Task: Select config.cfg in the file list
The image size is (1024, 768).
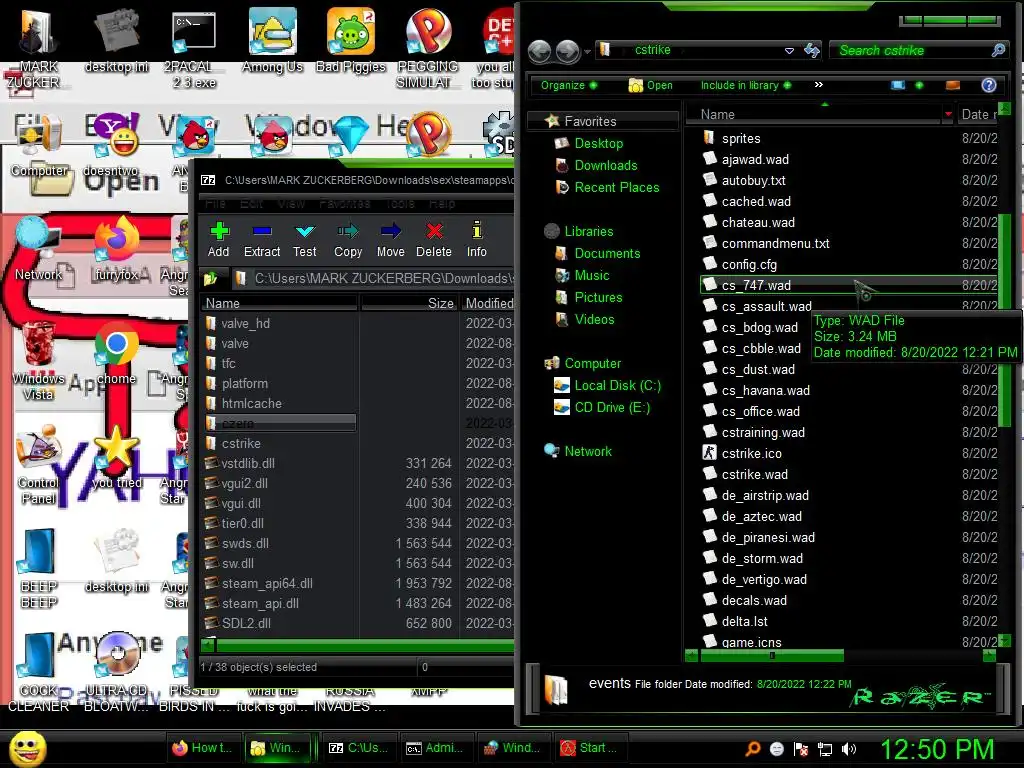Action: 748,264
